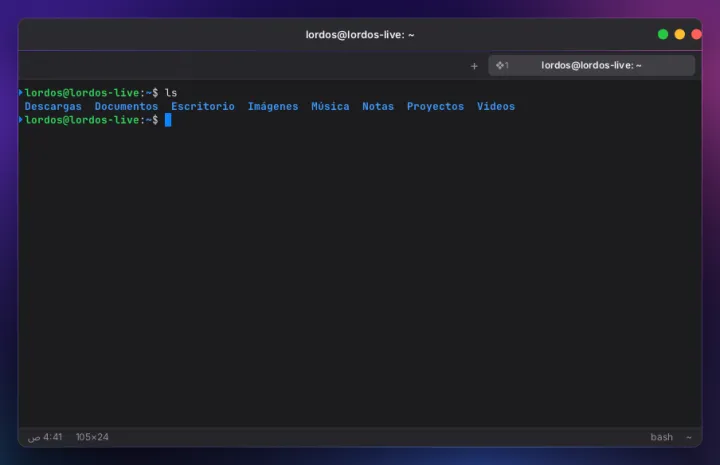
Task: Close the terminal with the red button
Action: pos(697,34)
